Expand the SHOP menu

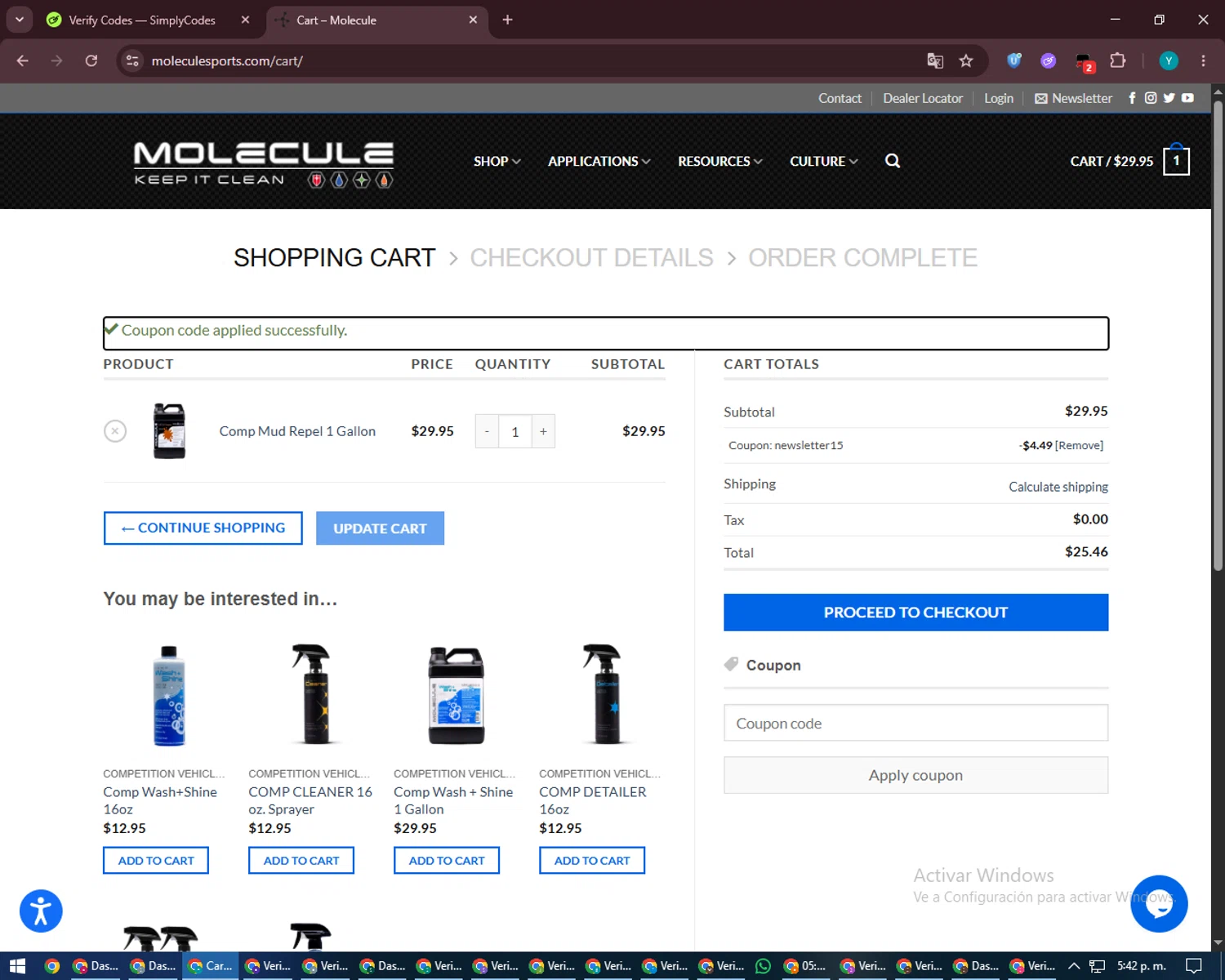(497, 162)
